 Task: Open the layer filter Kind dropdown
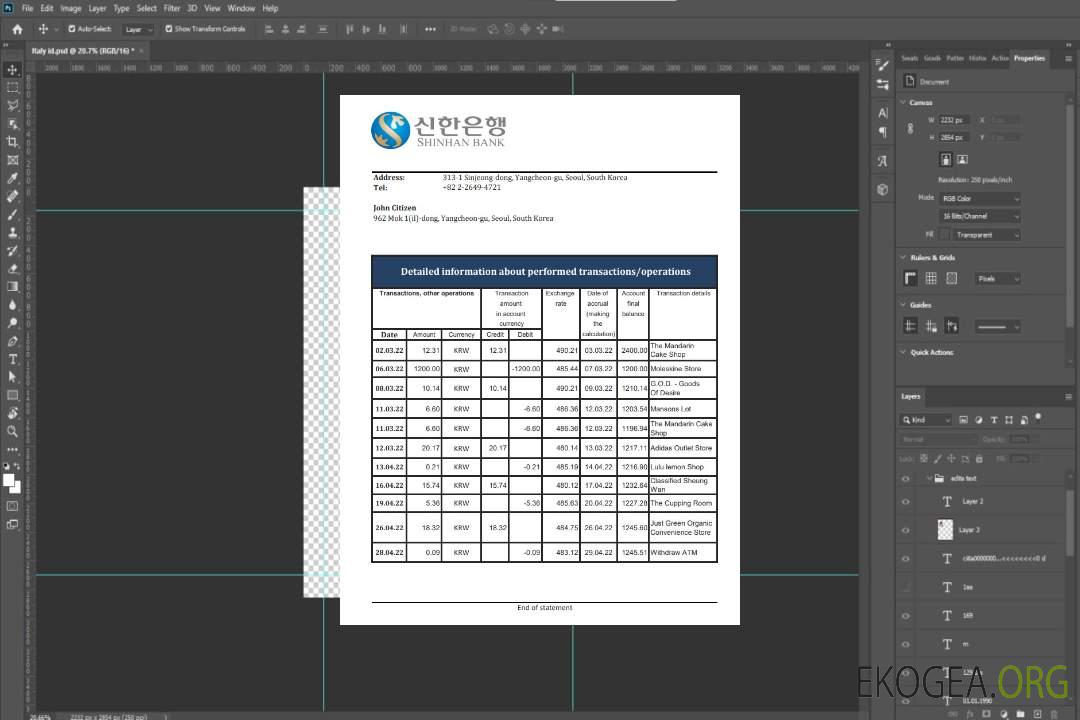click(x=927, y=420)
